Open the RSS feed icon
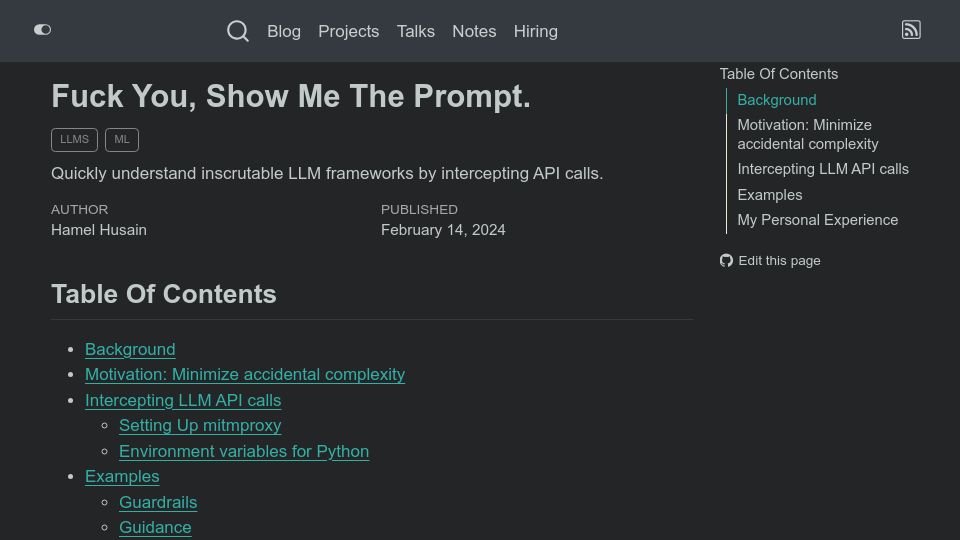 coord(911,29)
